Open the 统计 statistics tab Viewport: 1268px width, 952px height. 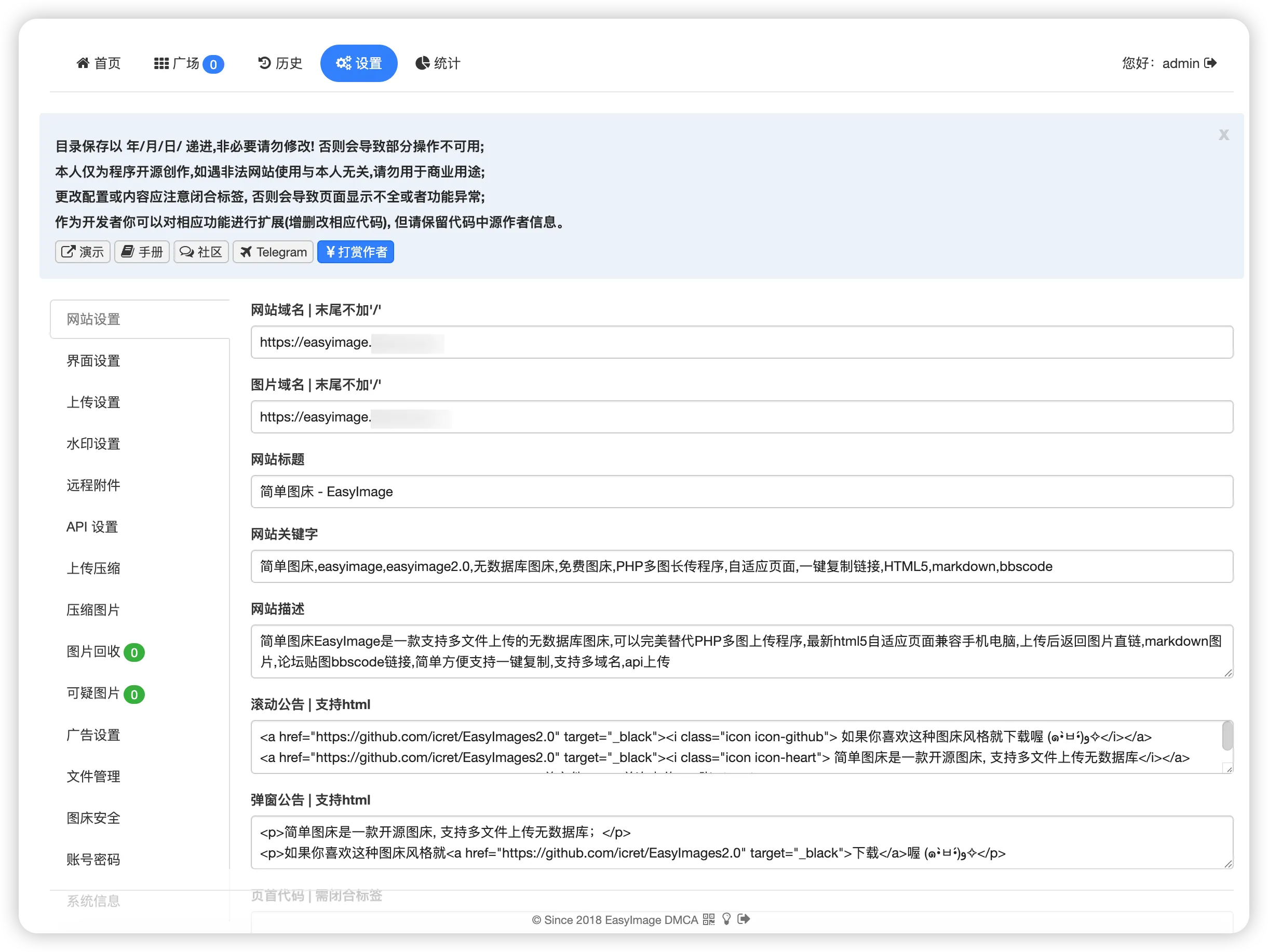click(438, 63)
